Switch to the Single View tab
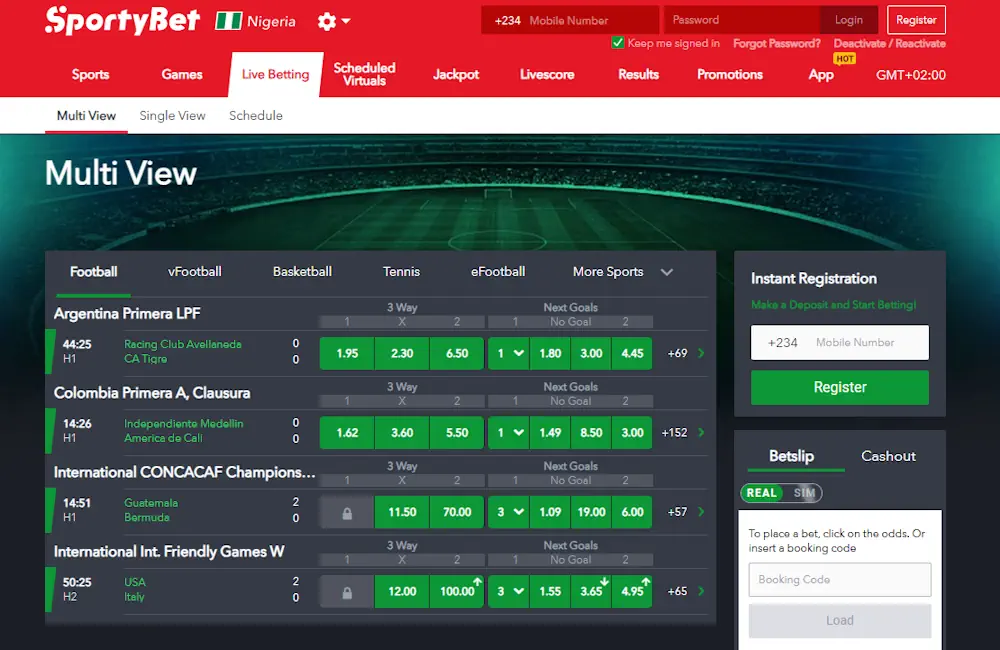The width and height of the screenshot is (1000, 650). click(172, 115)
